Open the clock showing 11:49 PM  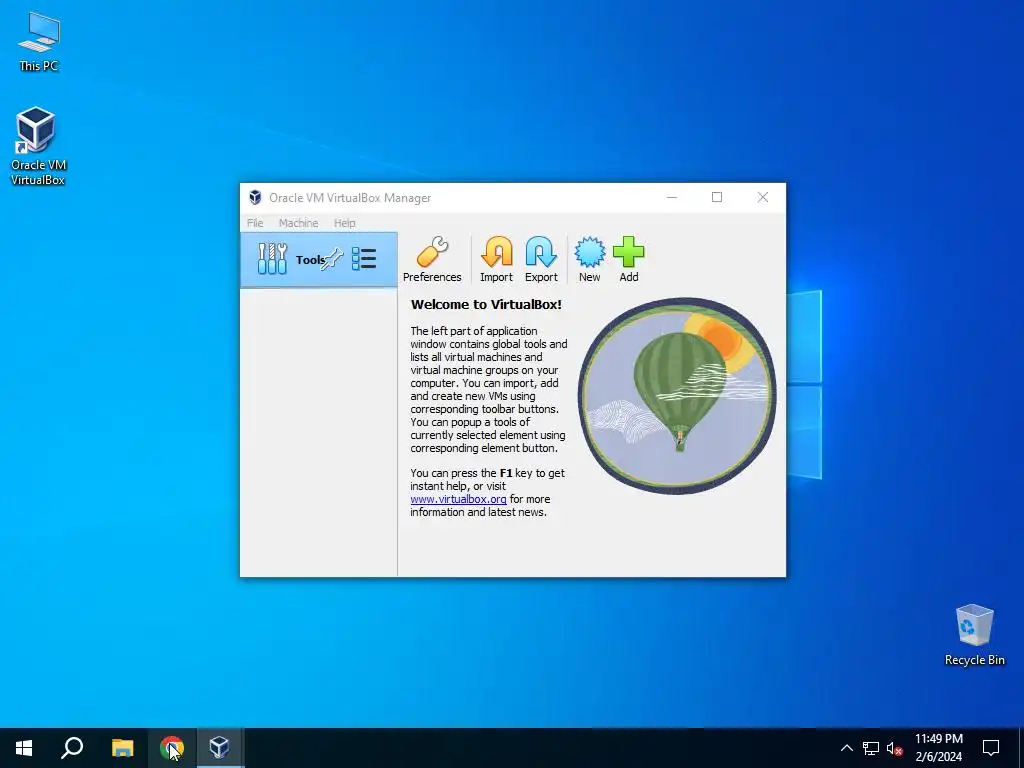point(938,748)
